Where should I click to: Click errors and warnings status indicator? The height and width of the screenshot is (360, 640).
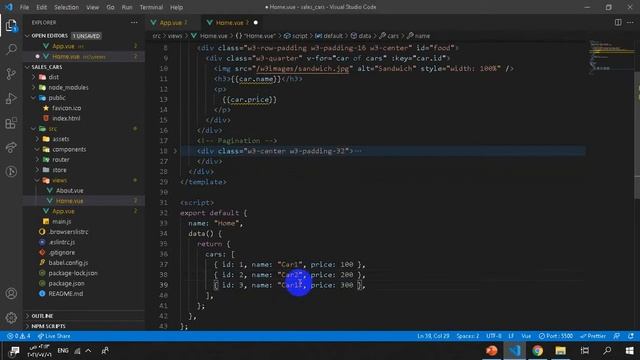18,336
